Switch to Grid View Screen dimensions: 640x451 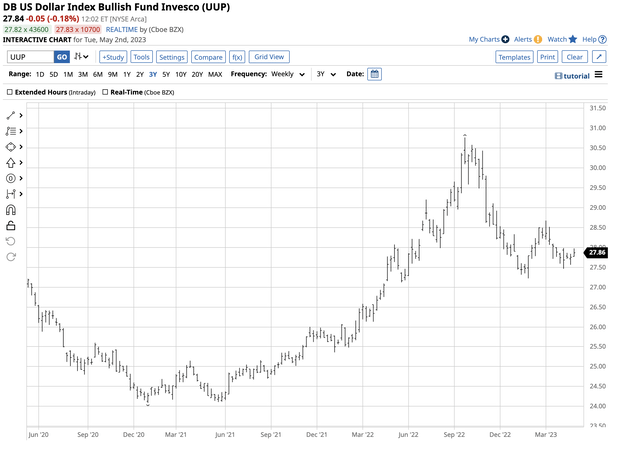pos(269,57)
